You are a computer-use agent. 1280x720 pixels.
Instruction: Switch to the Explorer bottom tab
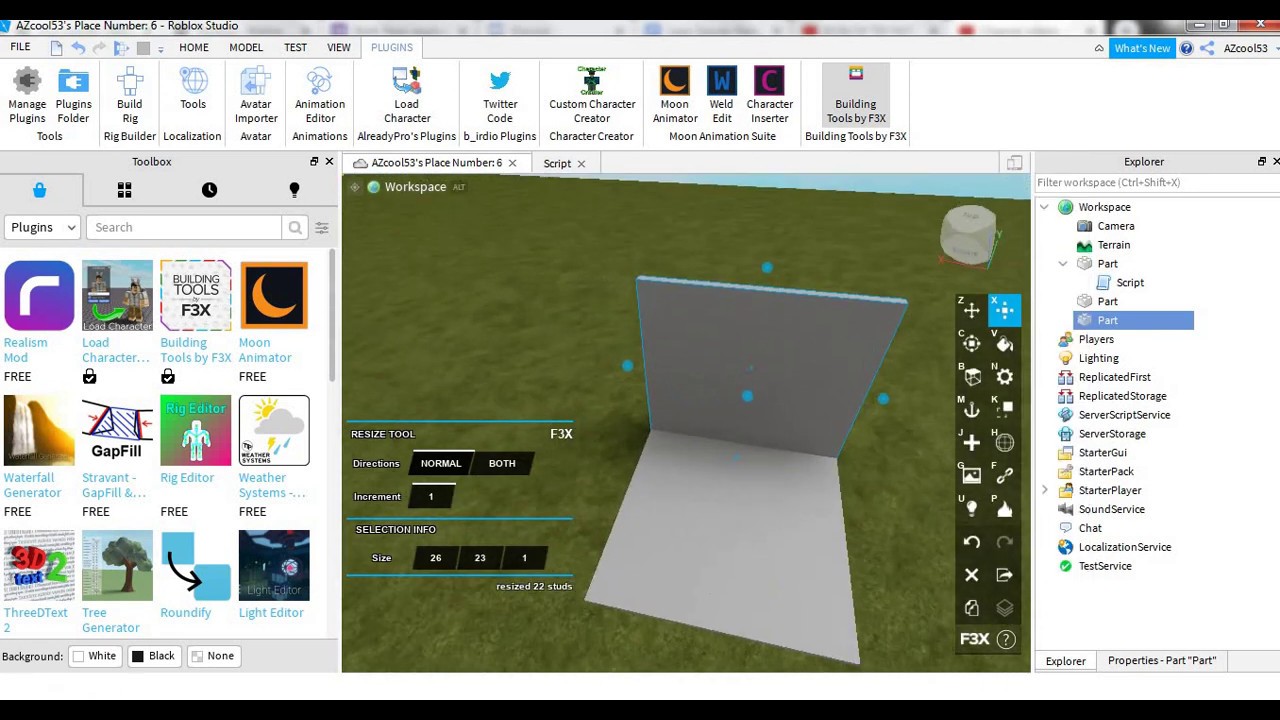(1065, 660)
